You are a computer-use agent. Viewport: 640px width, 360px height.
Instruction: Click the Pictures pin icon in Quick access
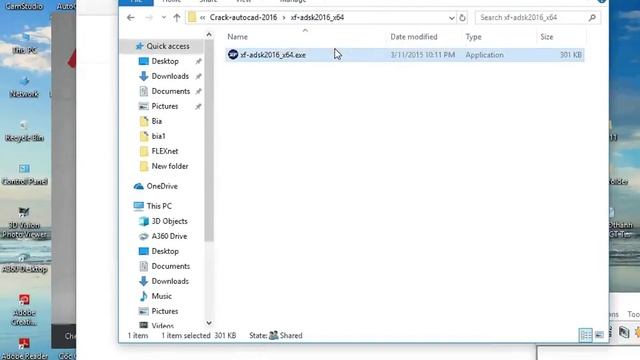[x=198, y=106]
